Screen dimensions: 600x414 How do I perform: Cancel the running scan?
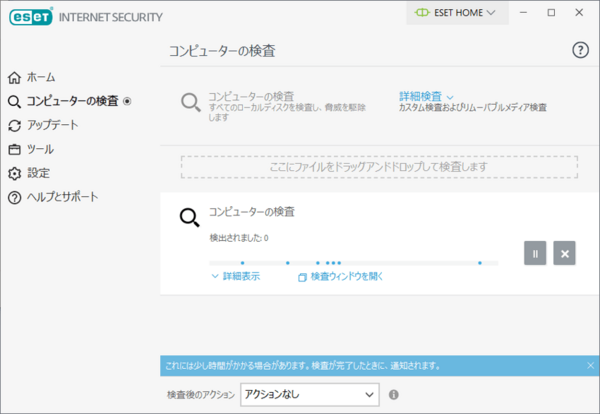pos(564,253)
